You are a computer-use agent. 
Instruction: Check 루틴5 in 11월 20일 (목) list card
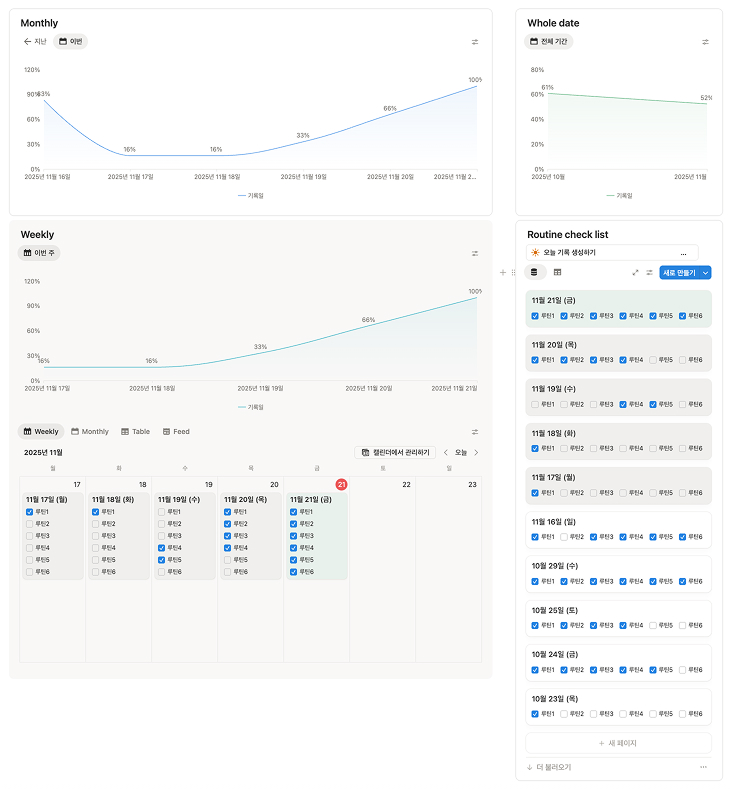654,360
